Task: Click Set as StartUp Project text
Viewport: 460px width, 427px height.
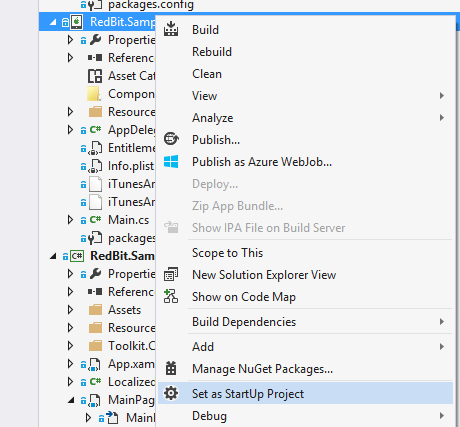Action: pos(248,394)
